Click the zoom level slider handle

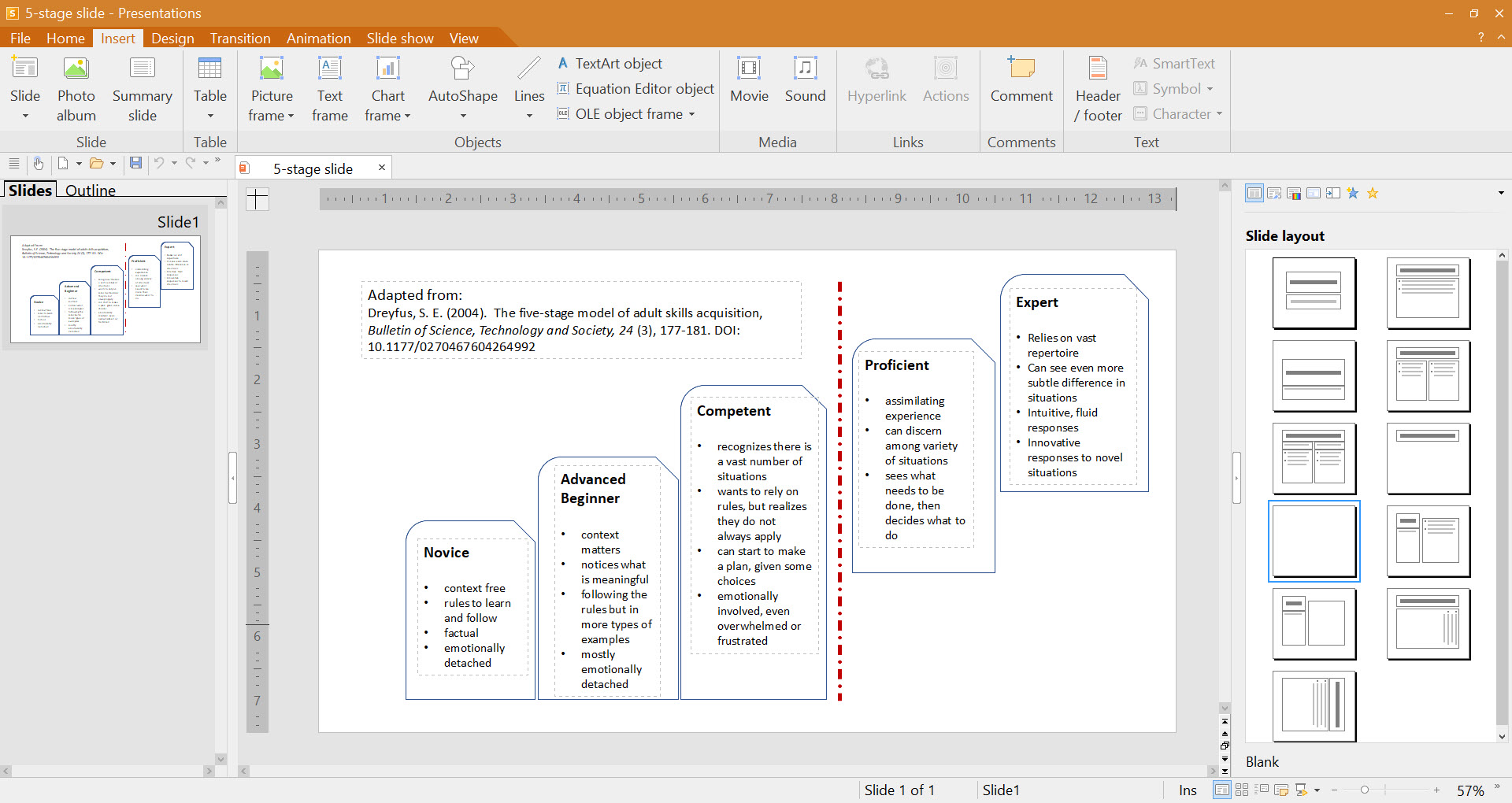tap(1365, 790)
